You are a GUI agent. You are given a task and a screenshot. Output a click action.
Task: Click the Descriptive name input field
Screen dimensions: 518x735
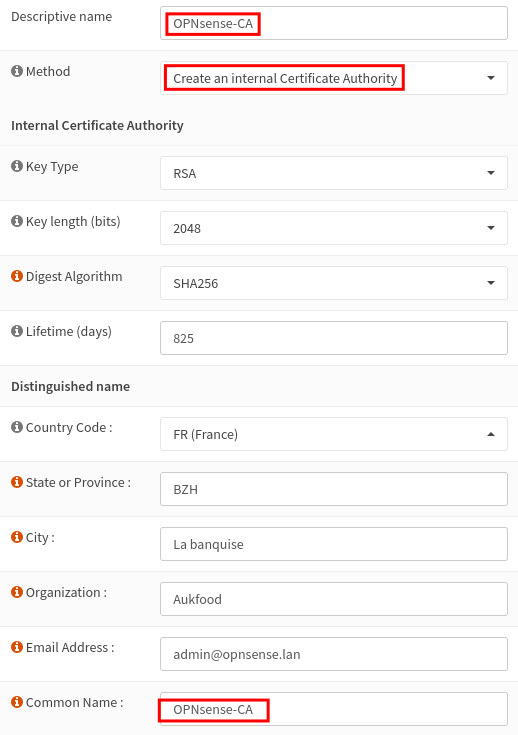click(334, 23)
